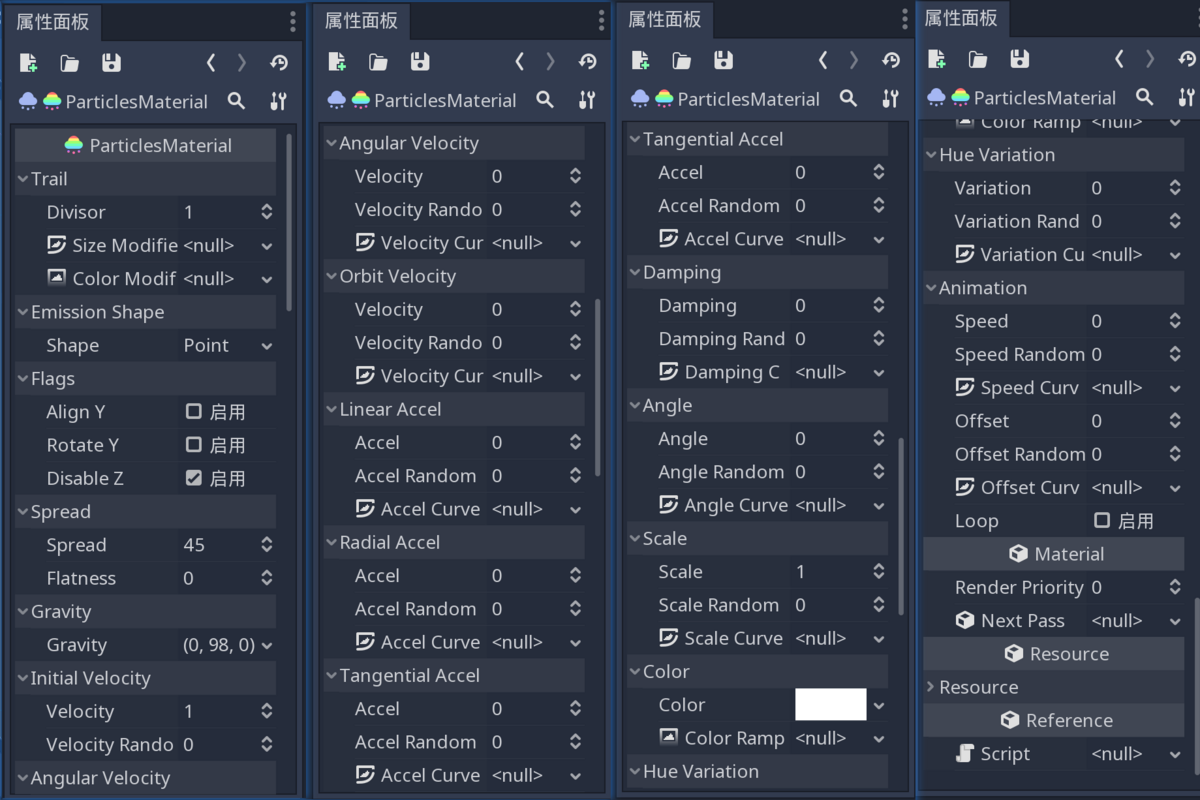
Task: Open Color Modifier null dropdown
Action: (x=228, y=278)
